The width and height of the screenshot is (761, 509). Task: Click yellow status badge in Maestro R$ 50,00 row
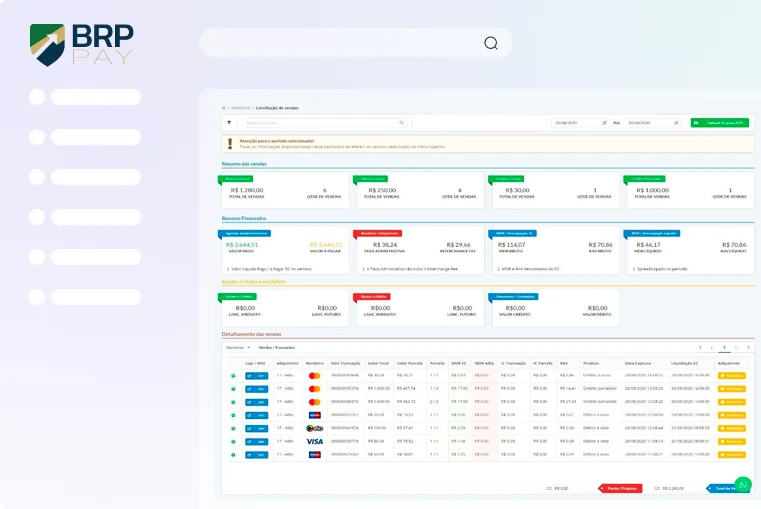coord(731,455)
